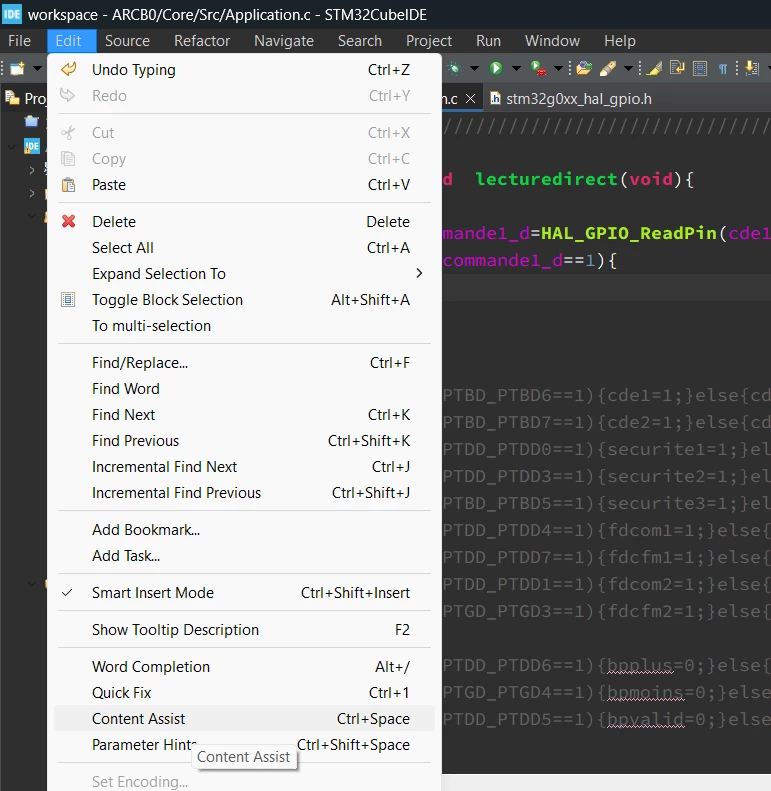Open the Navigate menu

pyautogui.click(x=284, y=40)
